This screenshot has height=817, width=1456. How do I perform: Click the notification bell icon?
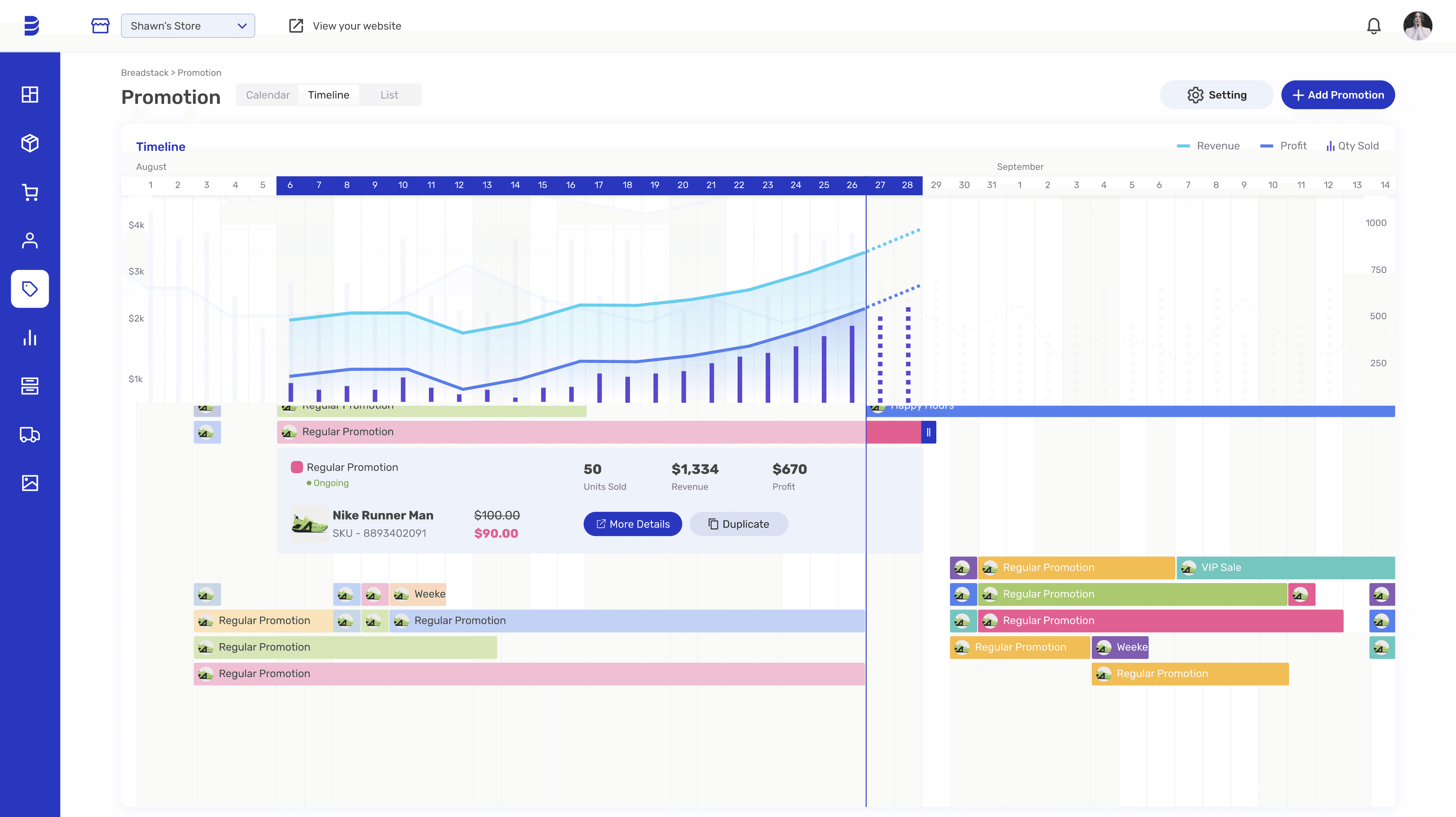coord(1374,26)
